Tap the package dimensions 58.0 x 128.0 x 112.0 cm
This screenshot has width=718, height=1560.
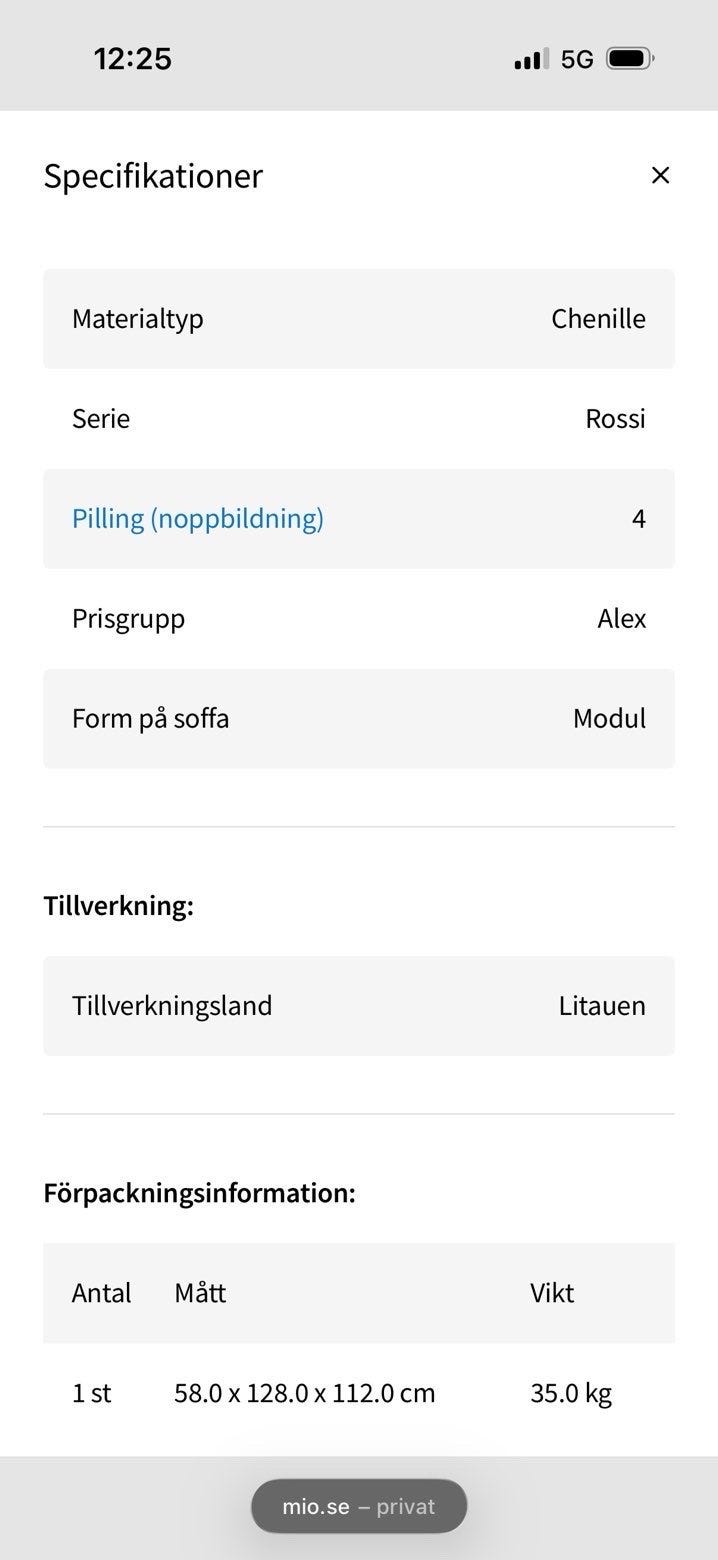point(305,1393)
